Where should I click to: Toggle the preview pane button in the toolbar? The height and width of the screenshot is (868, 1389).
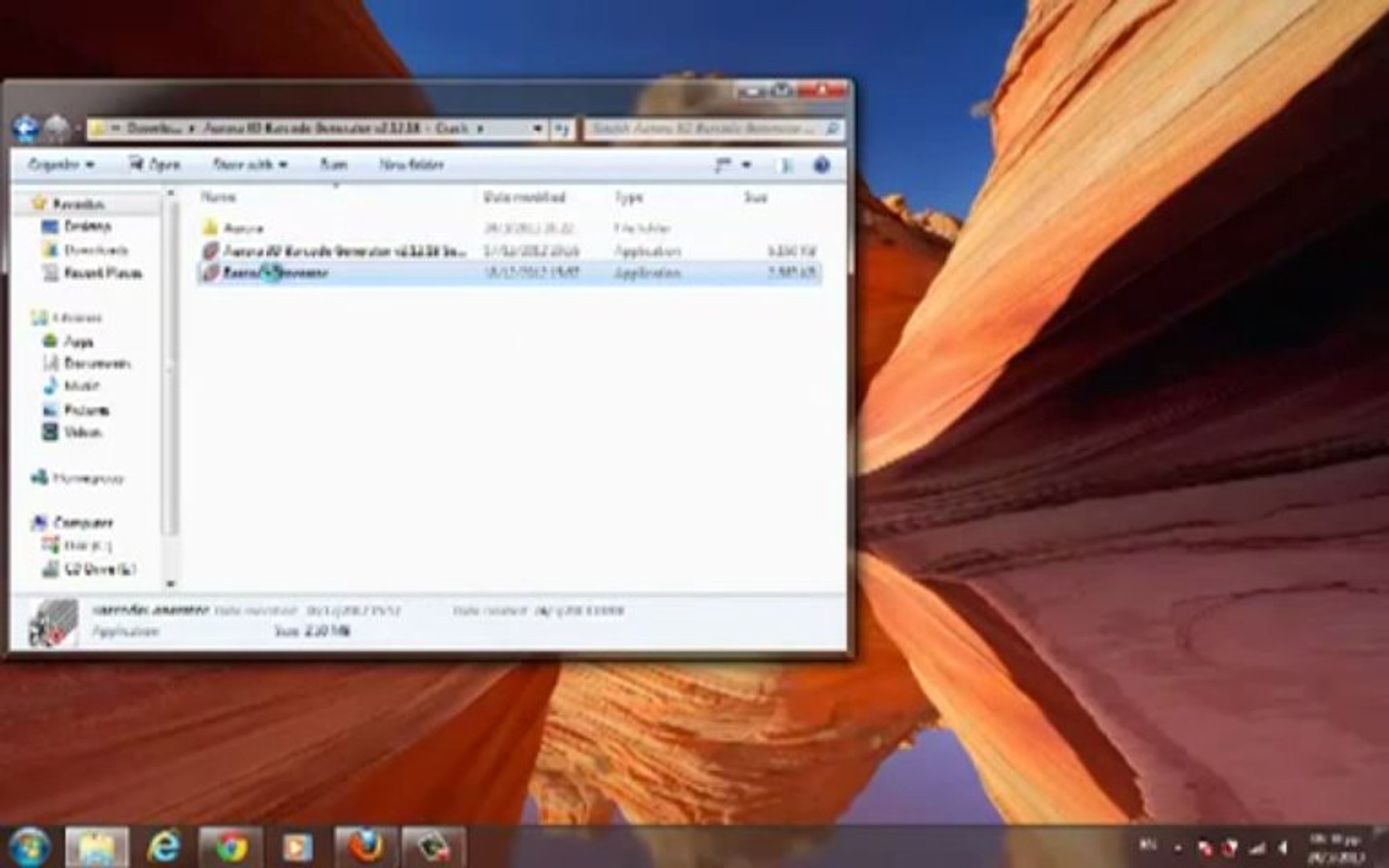[x=786, y=165]
